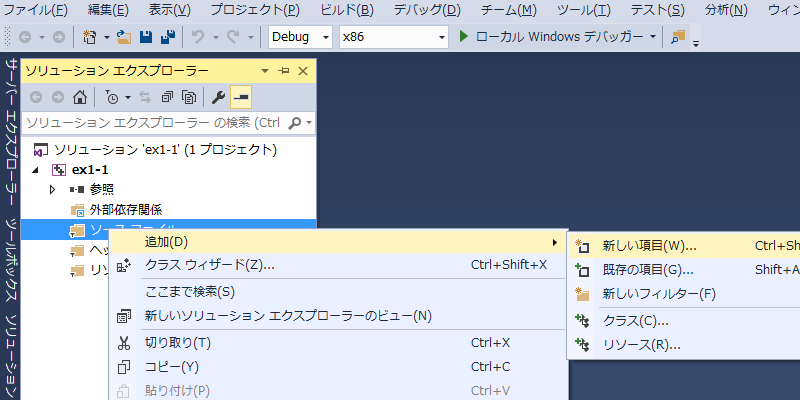Choose 新しいソリューション エクスプローラーのビュー(N)
The height and width of the screenshot is (400, 800).
point(338,316)
